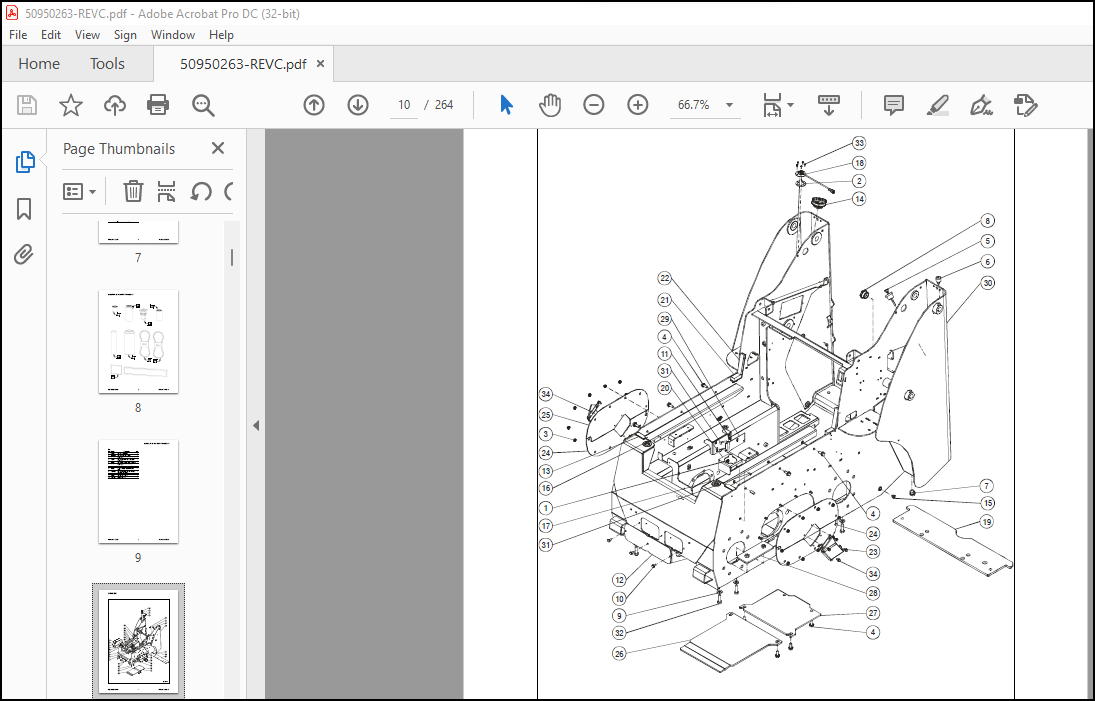Click part callout 19 in the diagram
1095x701 pixels.
pos(987,522)
